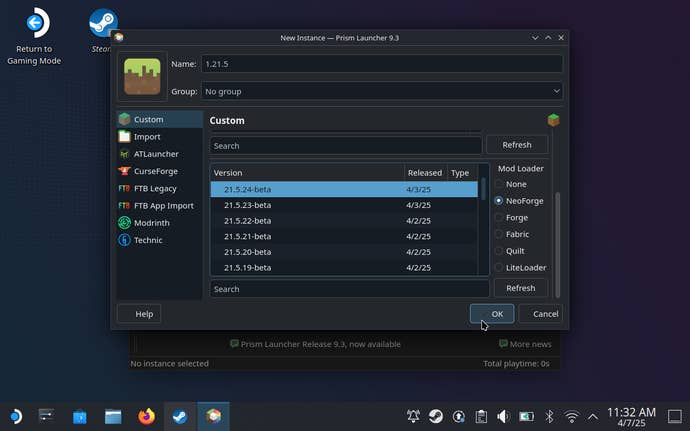The width and height of the screenshot is (690, 431).
Task: Click the upper Refresh button
Action: [517, 145]
